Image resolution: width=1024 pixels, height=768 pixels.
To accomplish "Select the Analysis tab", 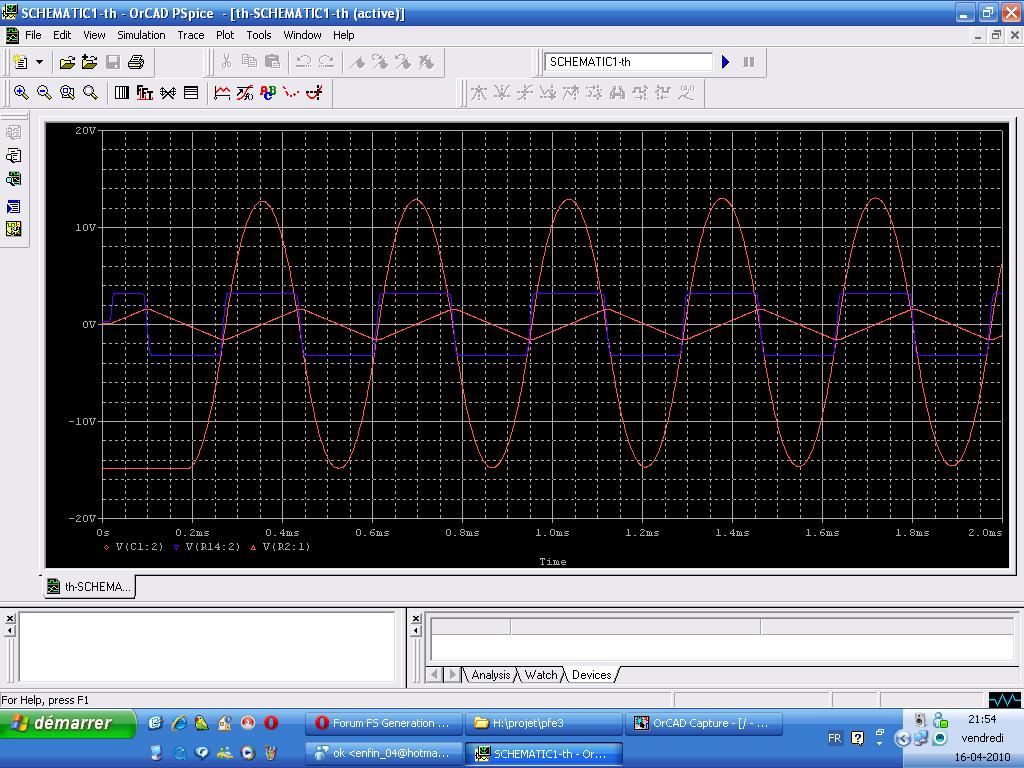I will (x=491, y=675).
